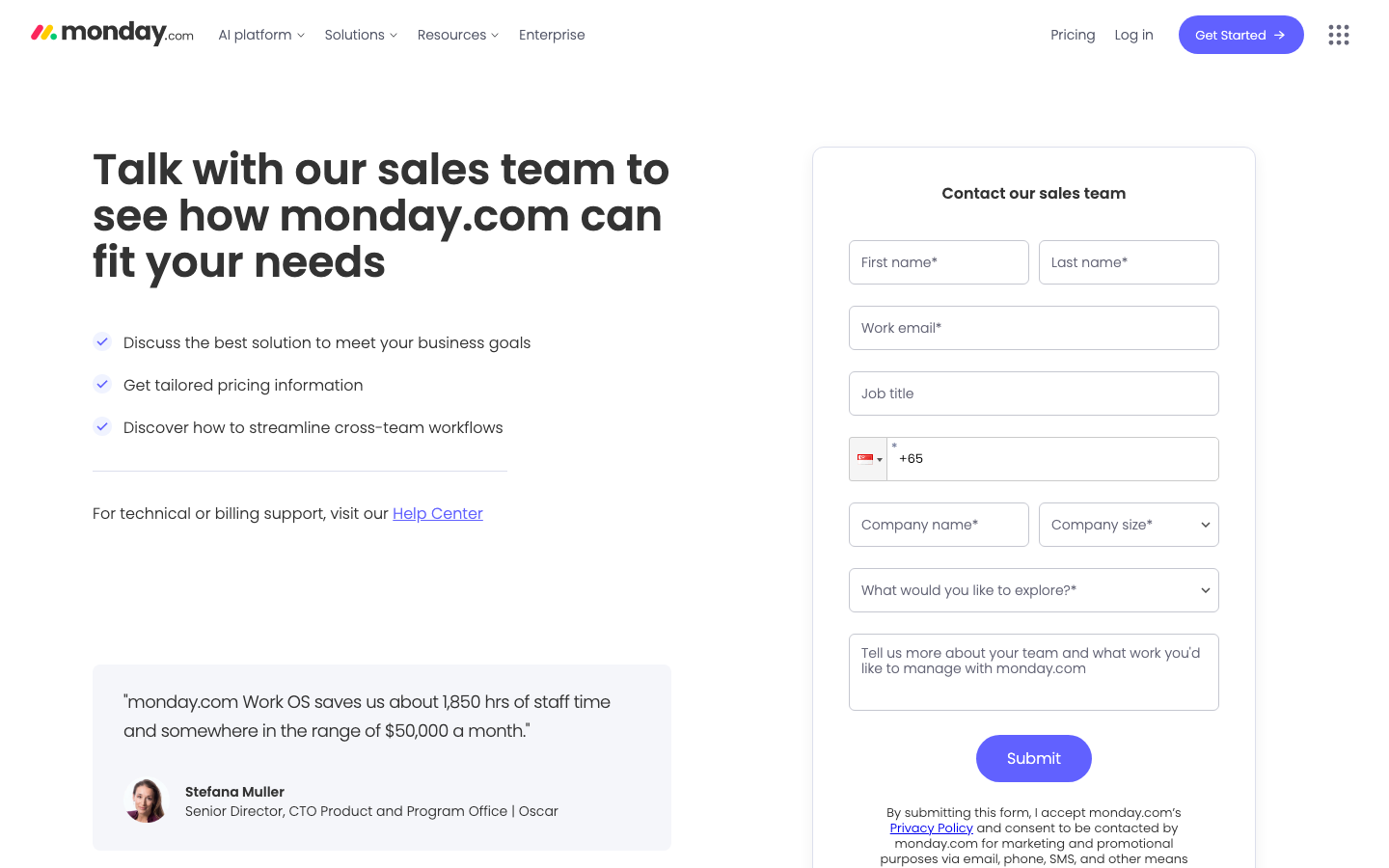Click the monday.com logo
Viewport: 1389px width, 868px height.
click(x=112, y=34)
